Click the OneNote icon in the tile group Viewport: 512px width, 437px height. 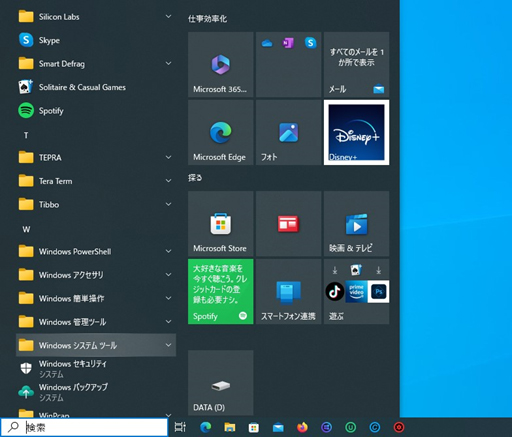(288, 43)
